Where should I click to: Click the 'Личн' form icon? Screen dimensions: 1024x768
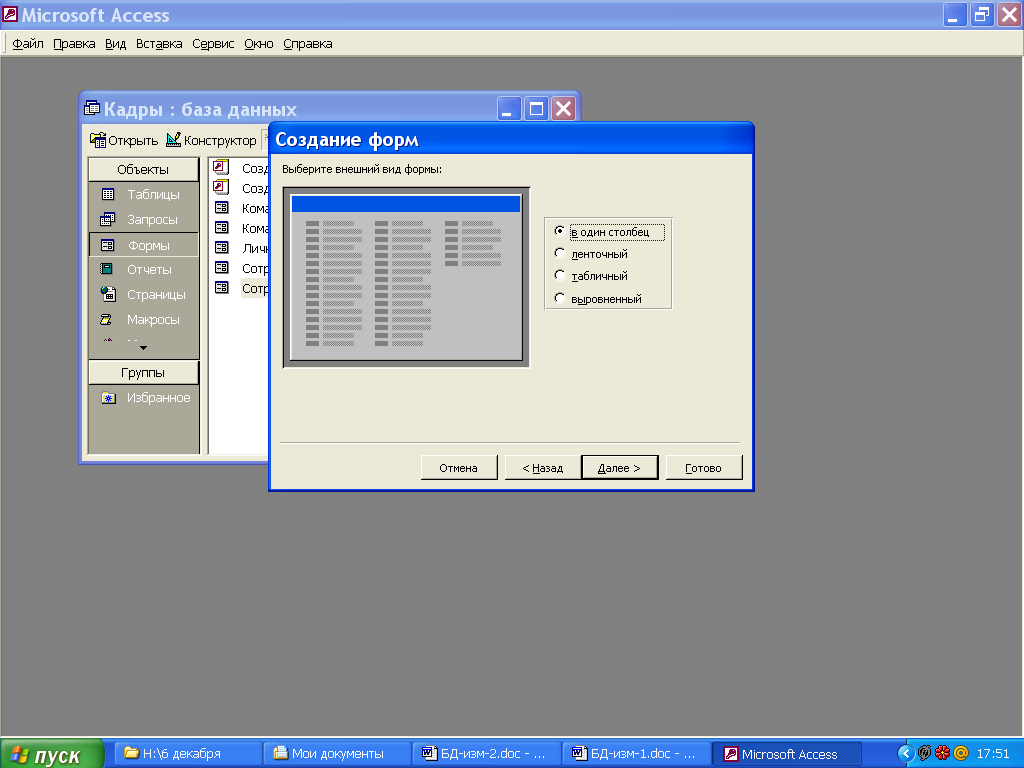222,248
